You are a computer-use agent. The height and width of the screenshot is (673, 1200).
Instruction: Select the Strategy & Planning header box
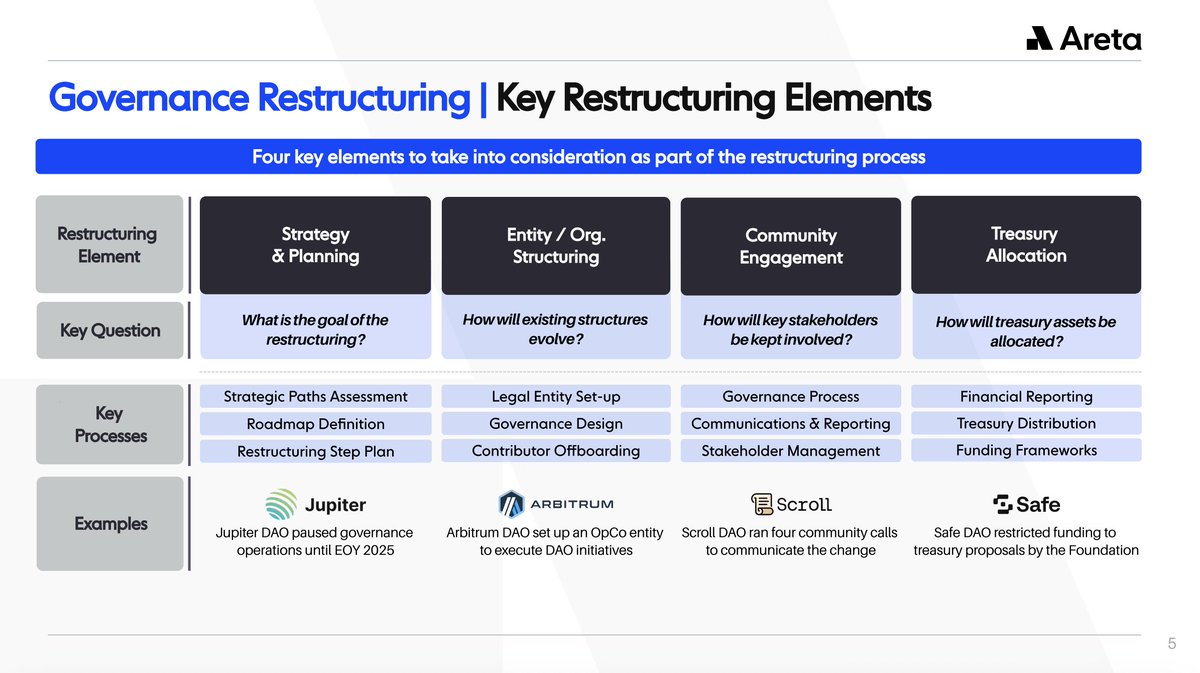tap(315, 245)
